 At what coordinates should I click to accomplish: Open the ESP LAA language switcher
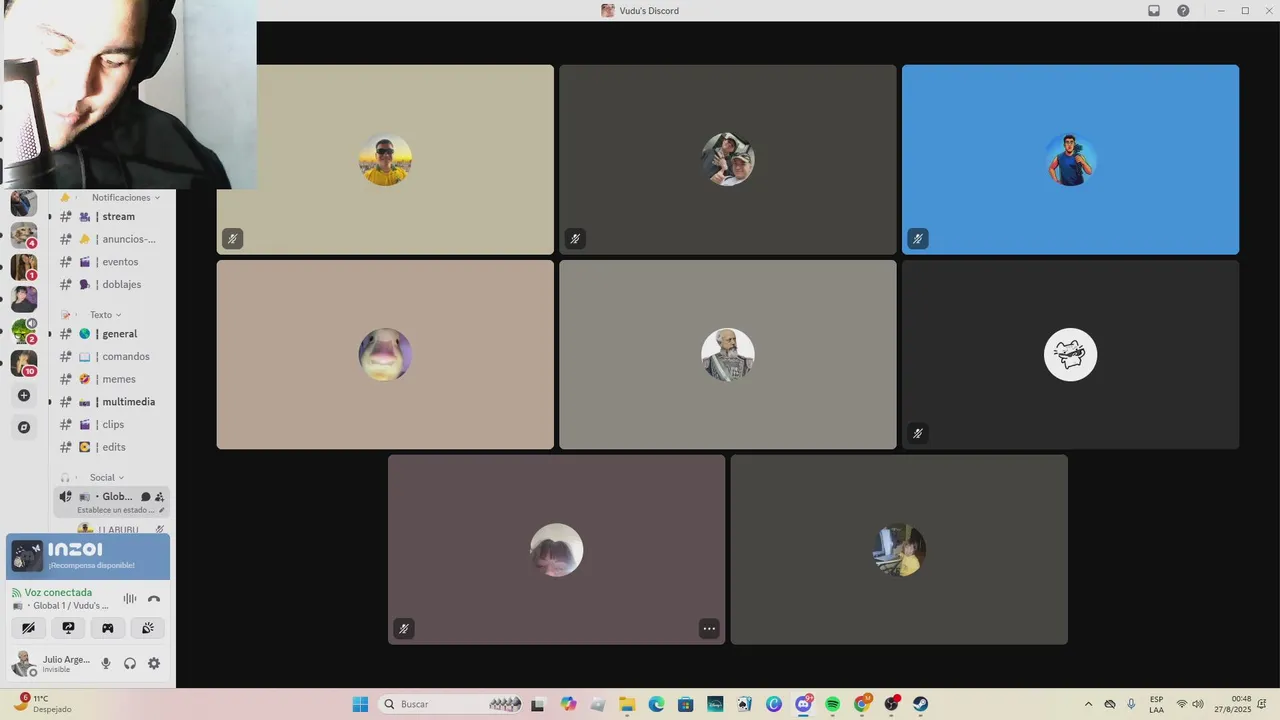[x=1156, y=704]
